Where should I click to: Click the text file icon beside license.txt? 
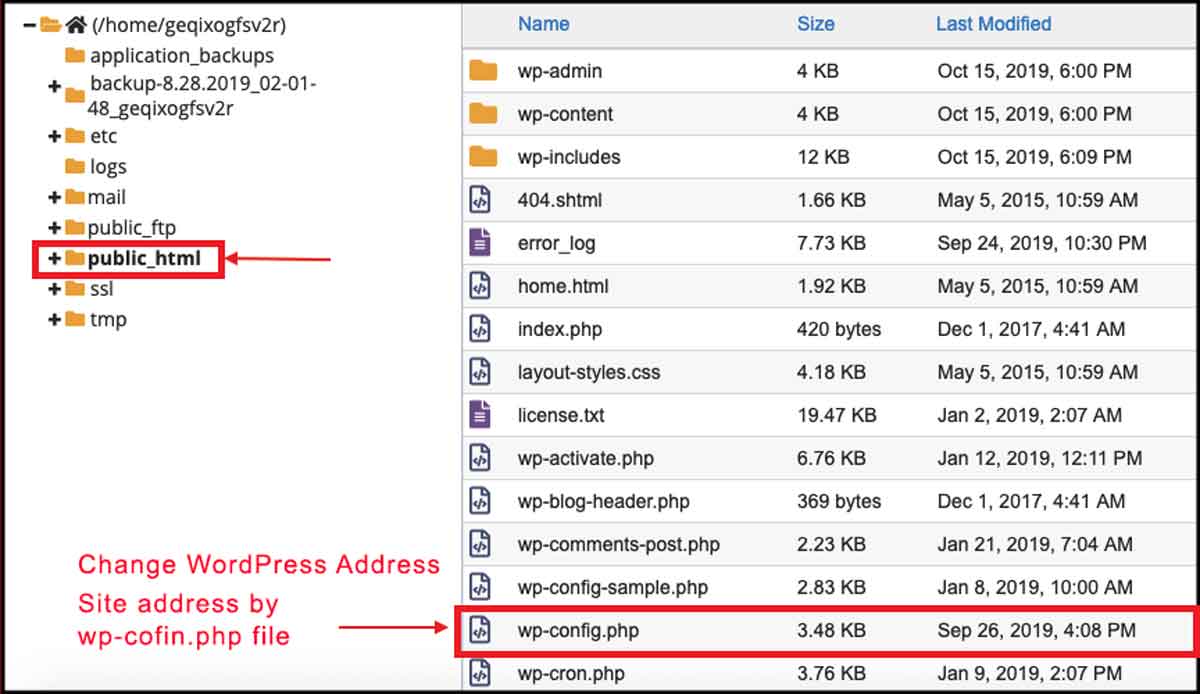[481, 415]
